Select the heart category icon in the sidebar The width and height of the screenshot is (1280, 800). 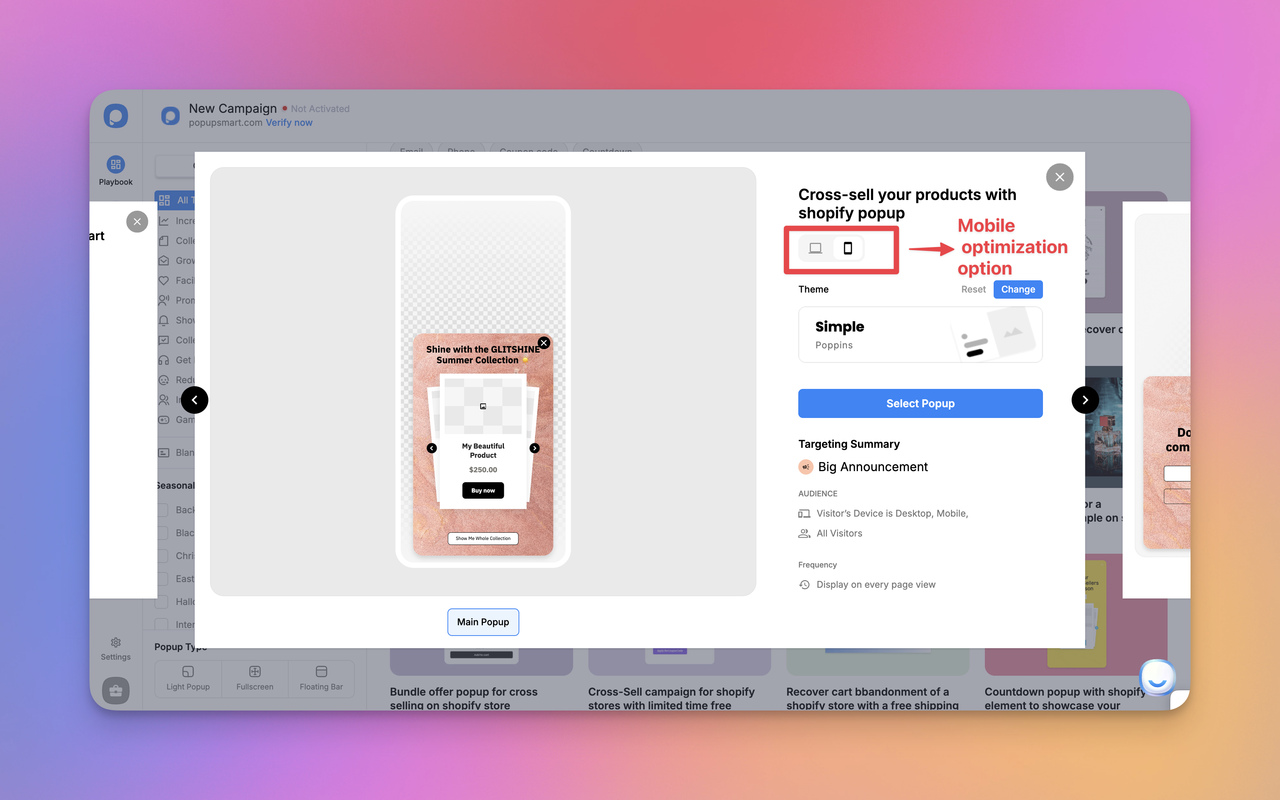[x=164, y=280]
